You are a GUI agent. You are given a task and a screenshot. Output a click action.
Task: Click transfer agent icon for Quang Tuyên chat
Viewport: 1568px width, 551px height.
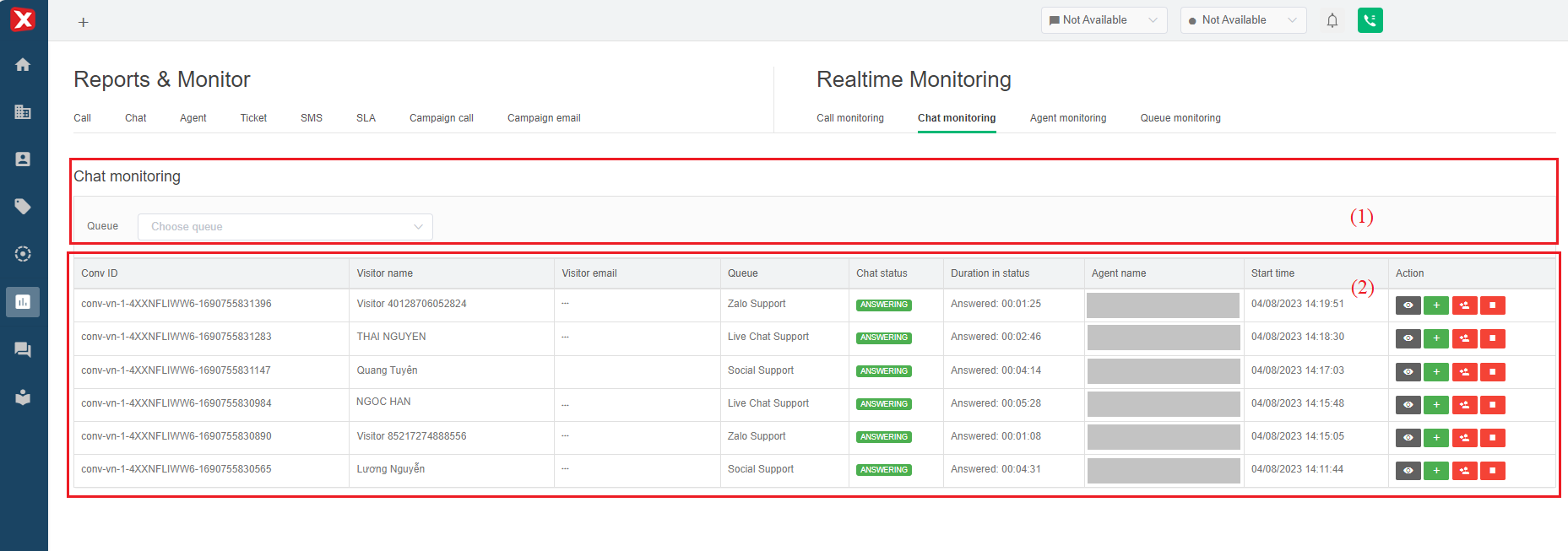coord(1464,372)
